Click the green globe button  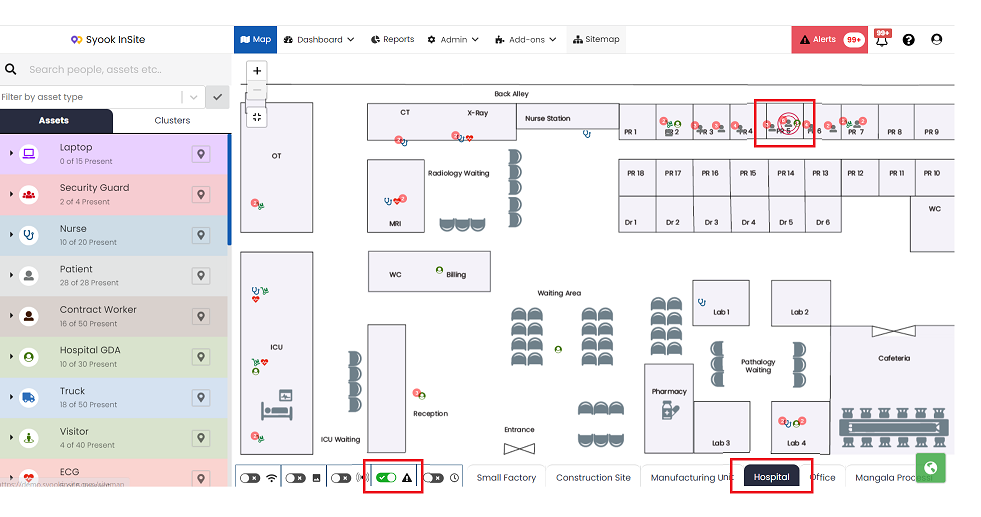tap(930, 468)
